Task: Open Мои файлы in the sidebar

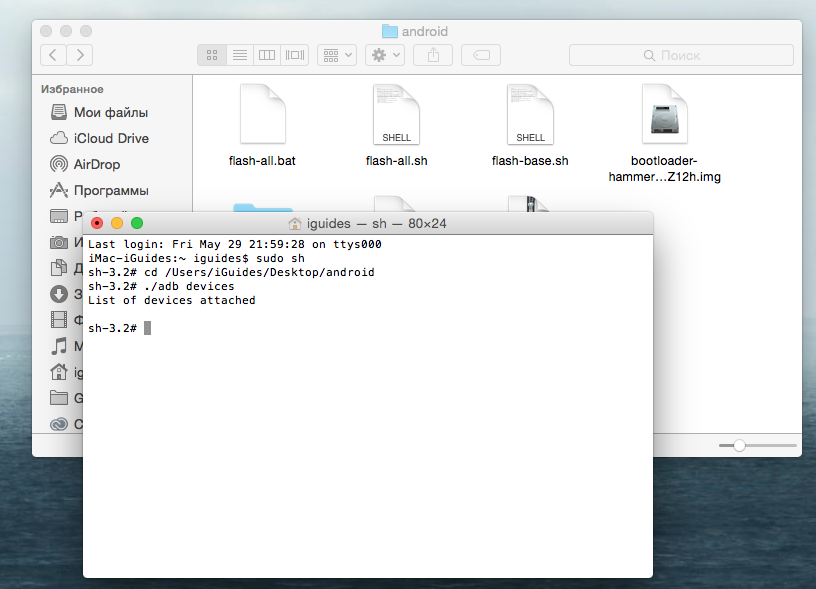Action: pyautogui.click(x=110, y=113)
